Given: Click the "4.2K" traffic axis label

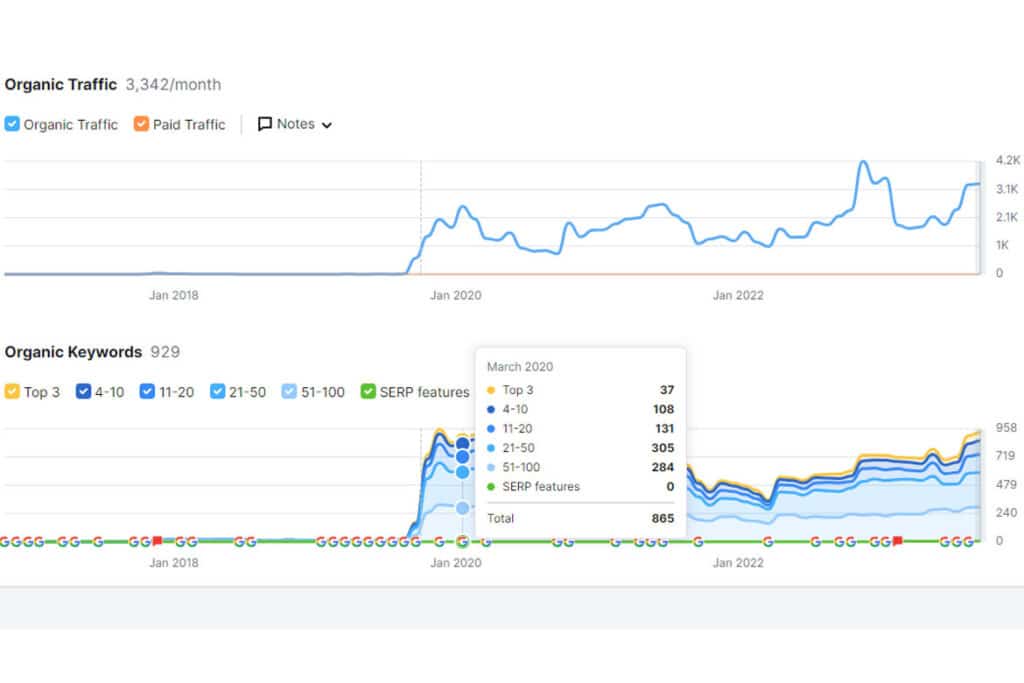Looking at the screenshot, I should tap(1008, 160).
